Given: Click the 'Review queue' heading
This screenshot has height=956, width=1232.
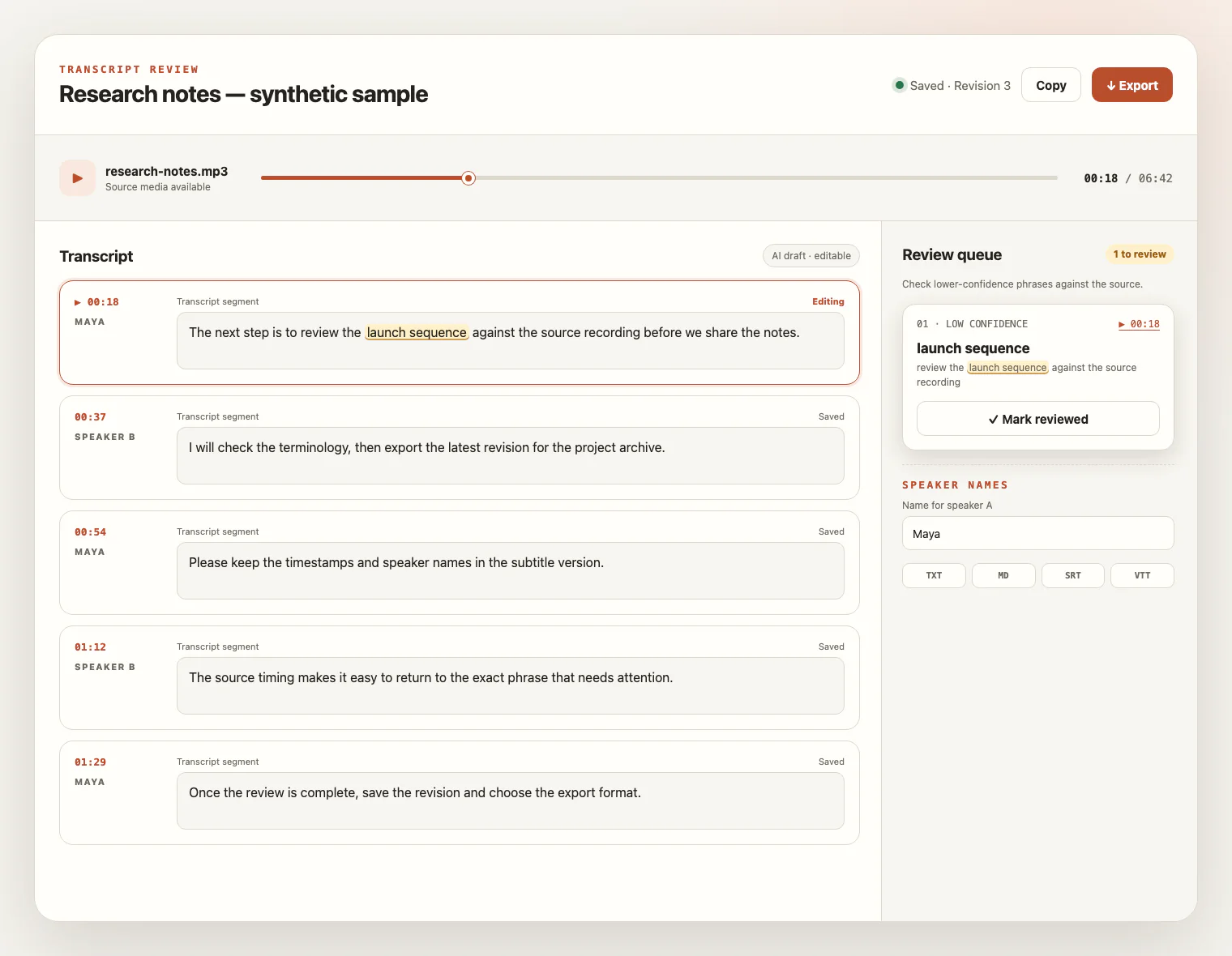Looking at the screenshot, I should 952,255.
